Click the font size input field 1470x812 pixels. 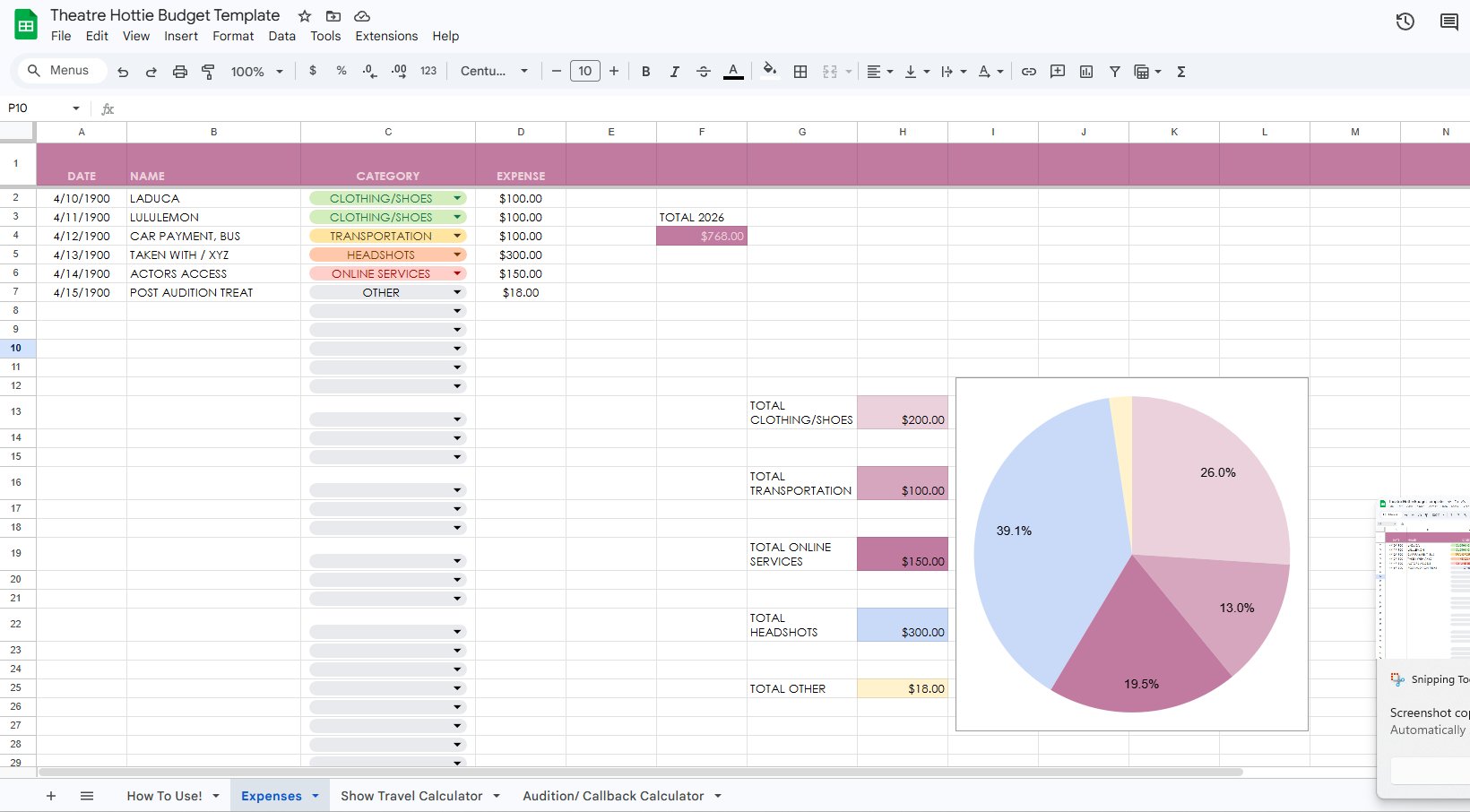pos(584,71)
